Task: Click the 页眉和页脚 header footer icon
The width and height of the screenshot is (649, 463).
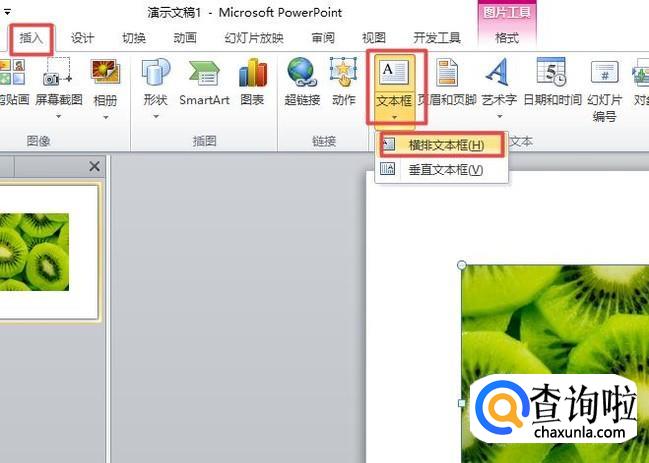Action: tap(447, 72)
